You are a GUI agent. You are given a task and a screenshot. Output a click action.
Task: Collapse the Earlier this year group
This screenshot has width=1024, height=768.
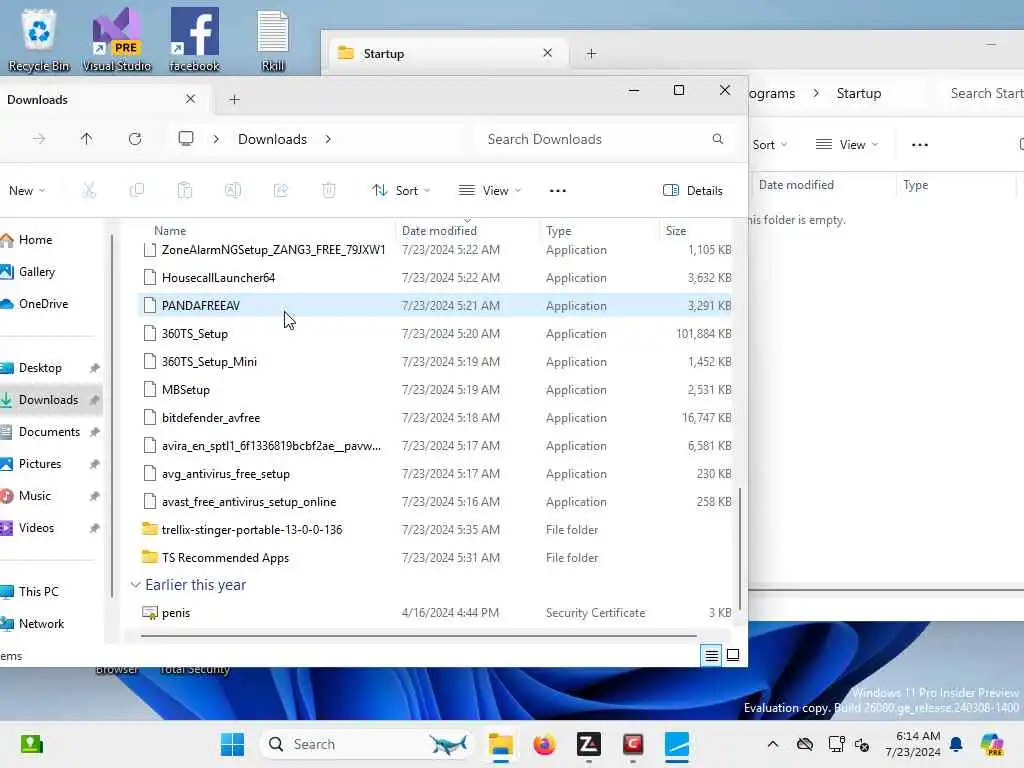(135, 585)
